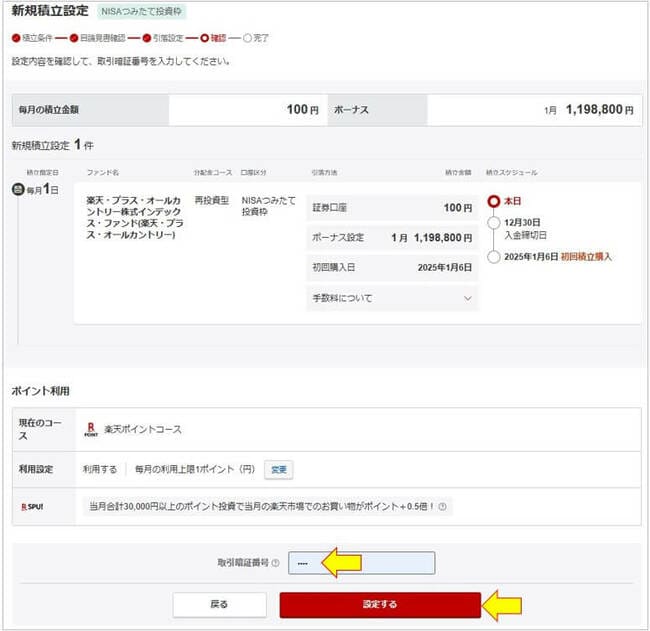Image resolution: width=650 pixels, height=631 pixels.
Task: Click the red 設定する button
Action: (x=380, y=605)
